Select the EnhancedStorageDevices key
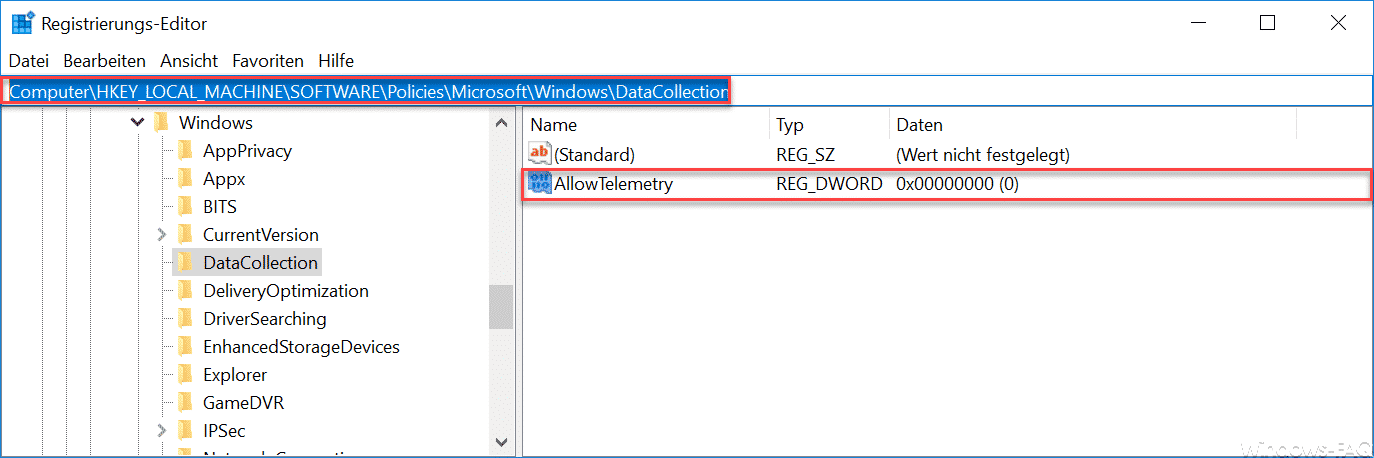Image resolution: width=1374 pixels, height=458 pixels. [300, 347]
